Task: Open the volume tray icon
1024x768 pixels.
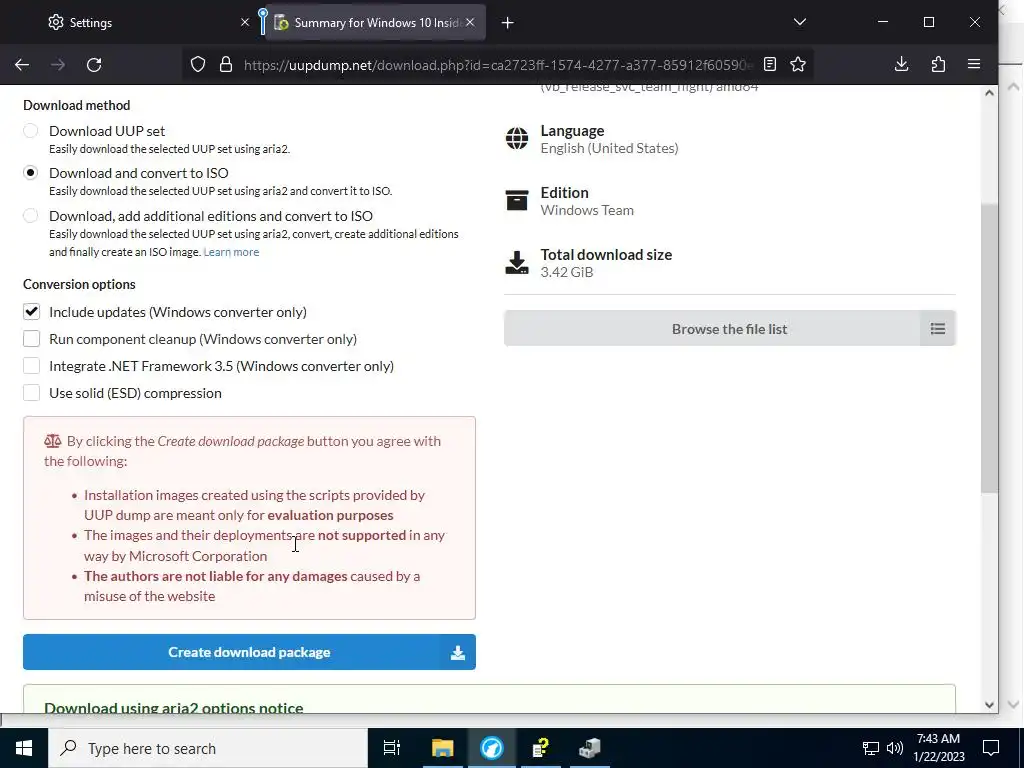Action: click(x=895, y=748)
